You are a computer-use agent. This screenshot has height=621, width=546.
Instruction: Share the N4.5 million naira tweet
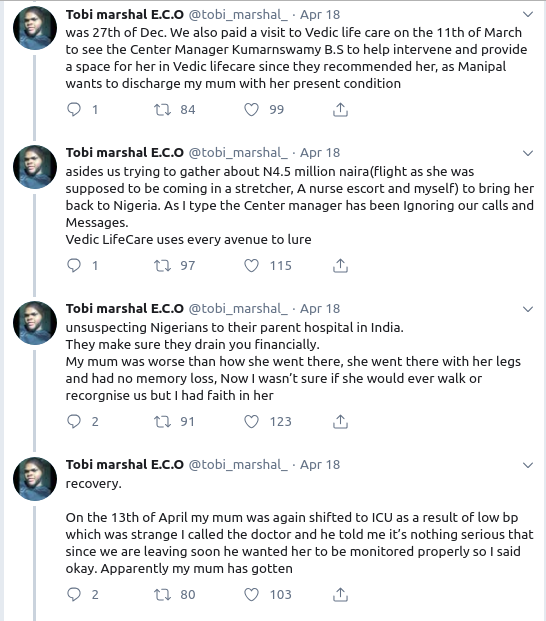[340, 265]
